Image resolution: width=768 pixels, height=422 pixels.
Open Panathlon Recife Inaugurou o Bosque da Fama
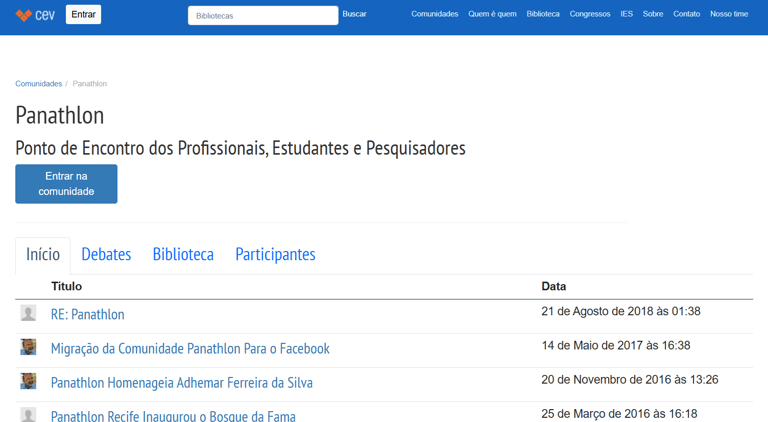(173, 416)
